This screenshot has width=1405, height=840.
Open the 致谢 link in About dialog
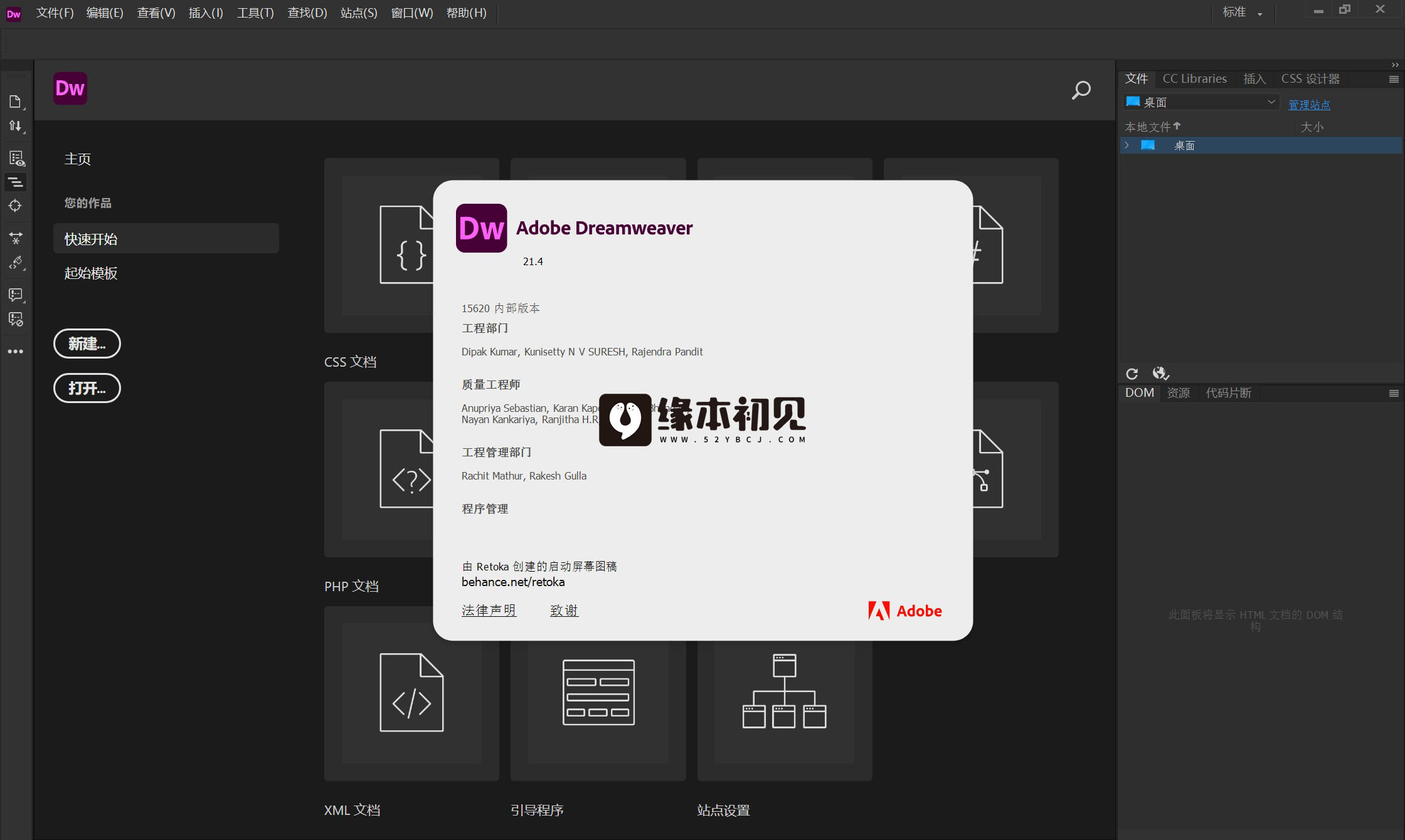(564, 610)
